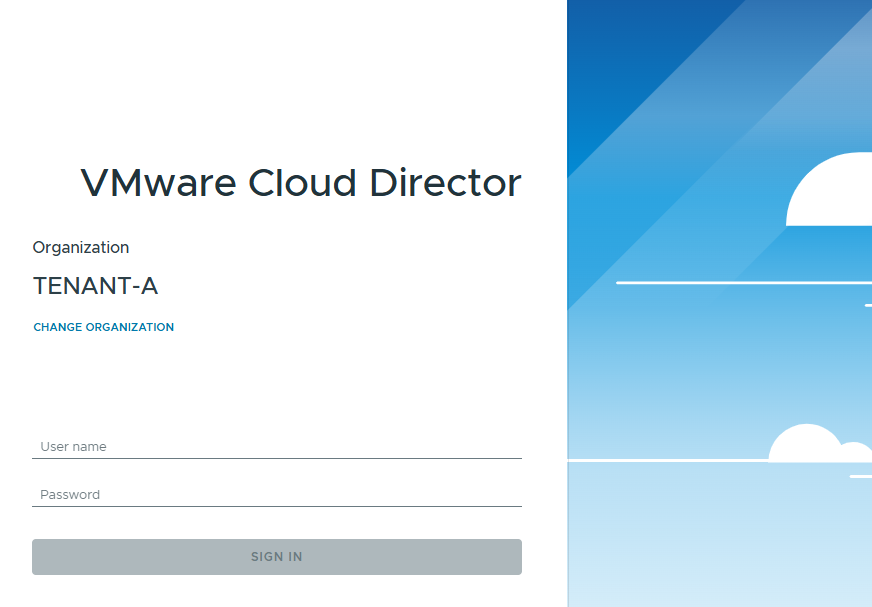Click the VMware Cloud Director title
The image size is (872, 607).
click(x=301, y=182)
